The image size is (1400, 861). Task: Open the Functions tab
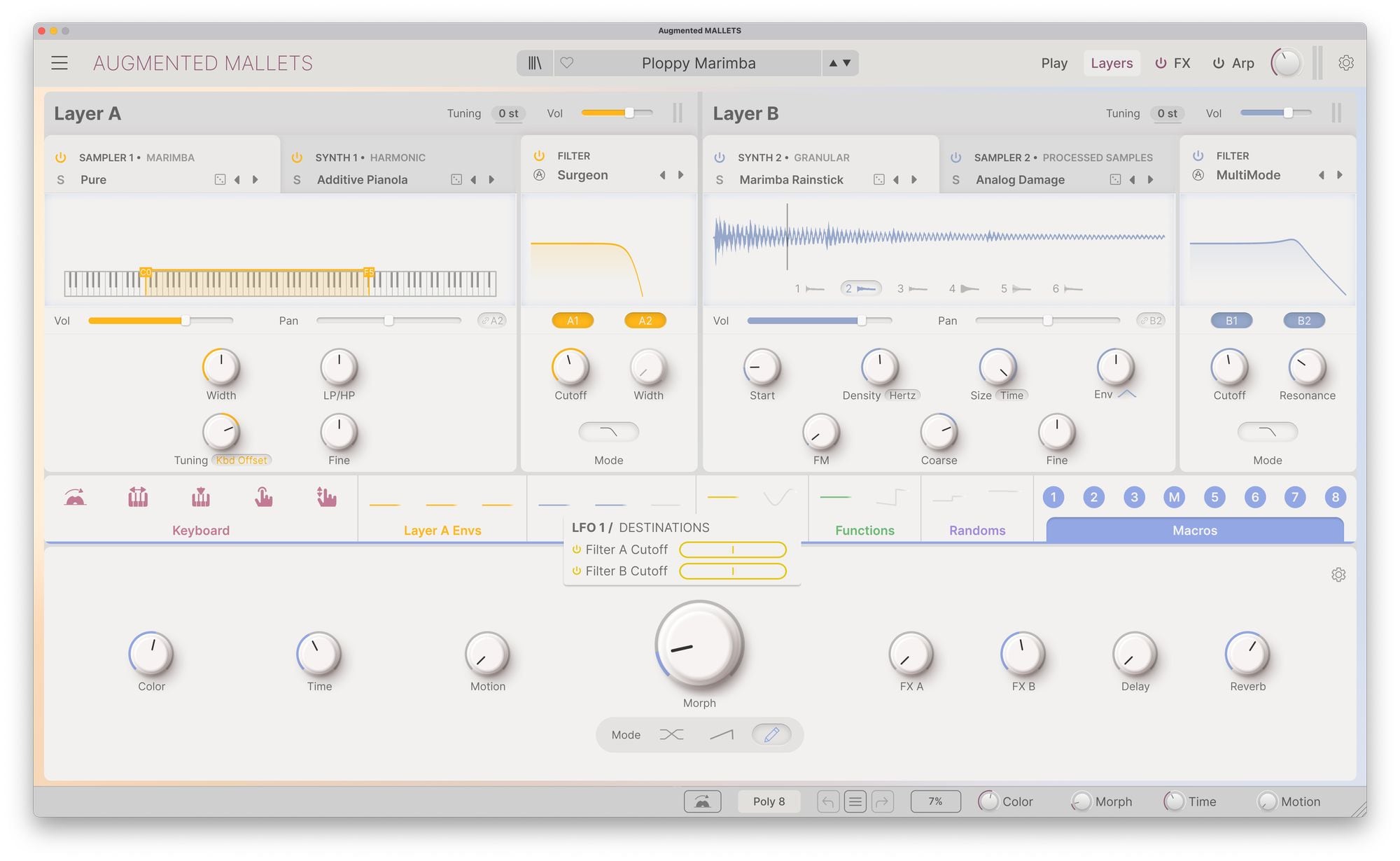point(864,531)
